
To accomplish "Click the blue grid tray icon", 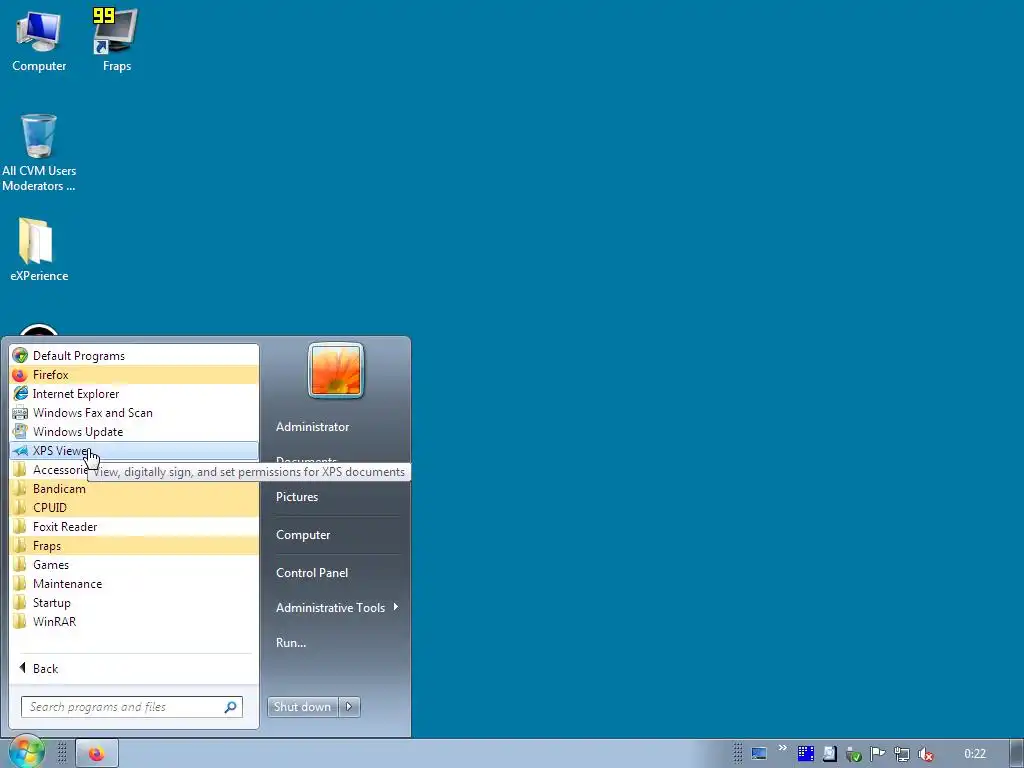I will coord(805,754).
